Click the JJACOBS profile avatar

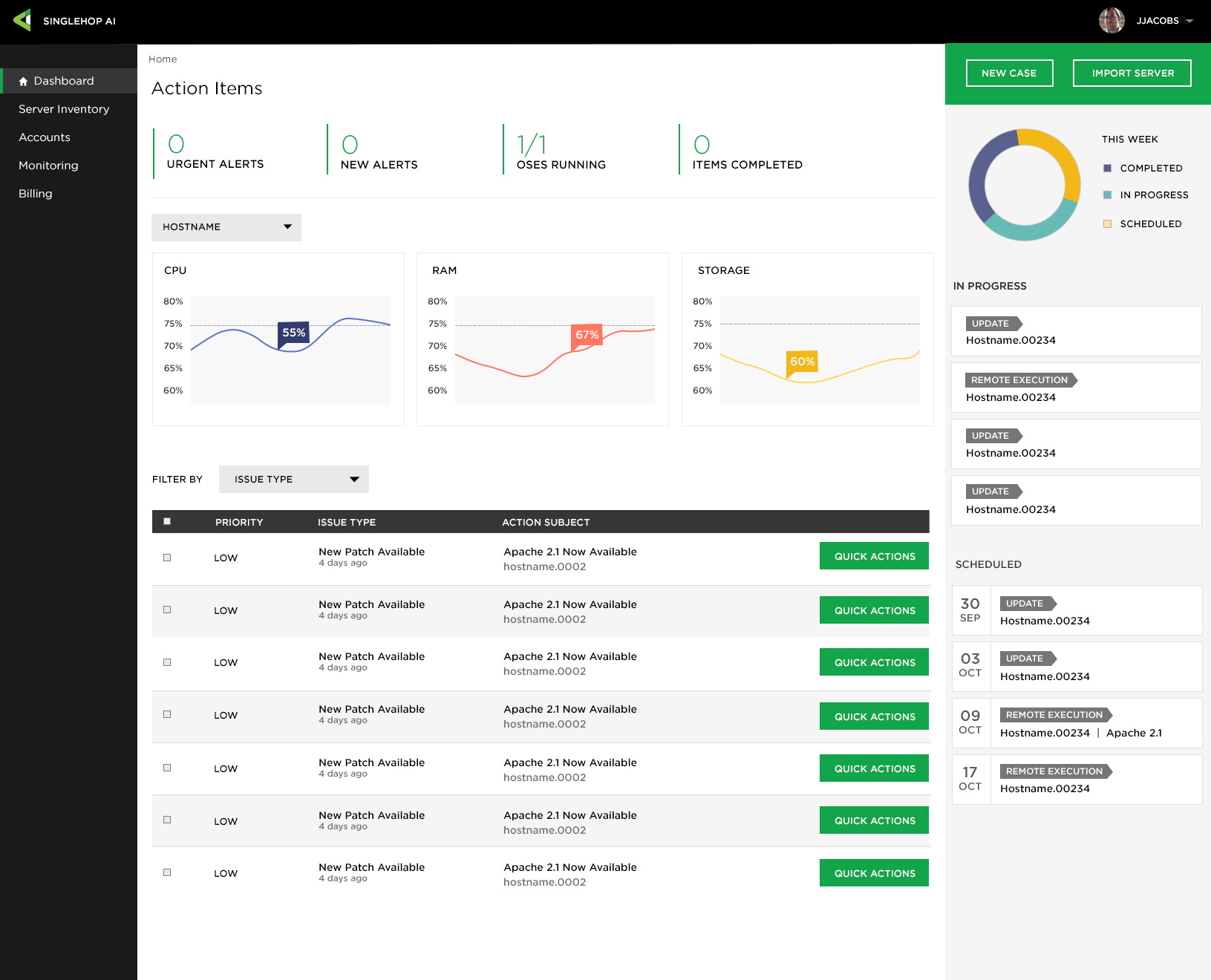coord(1112,20)
